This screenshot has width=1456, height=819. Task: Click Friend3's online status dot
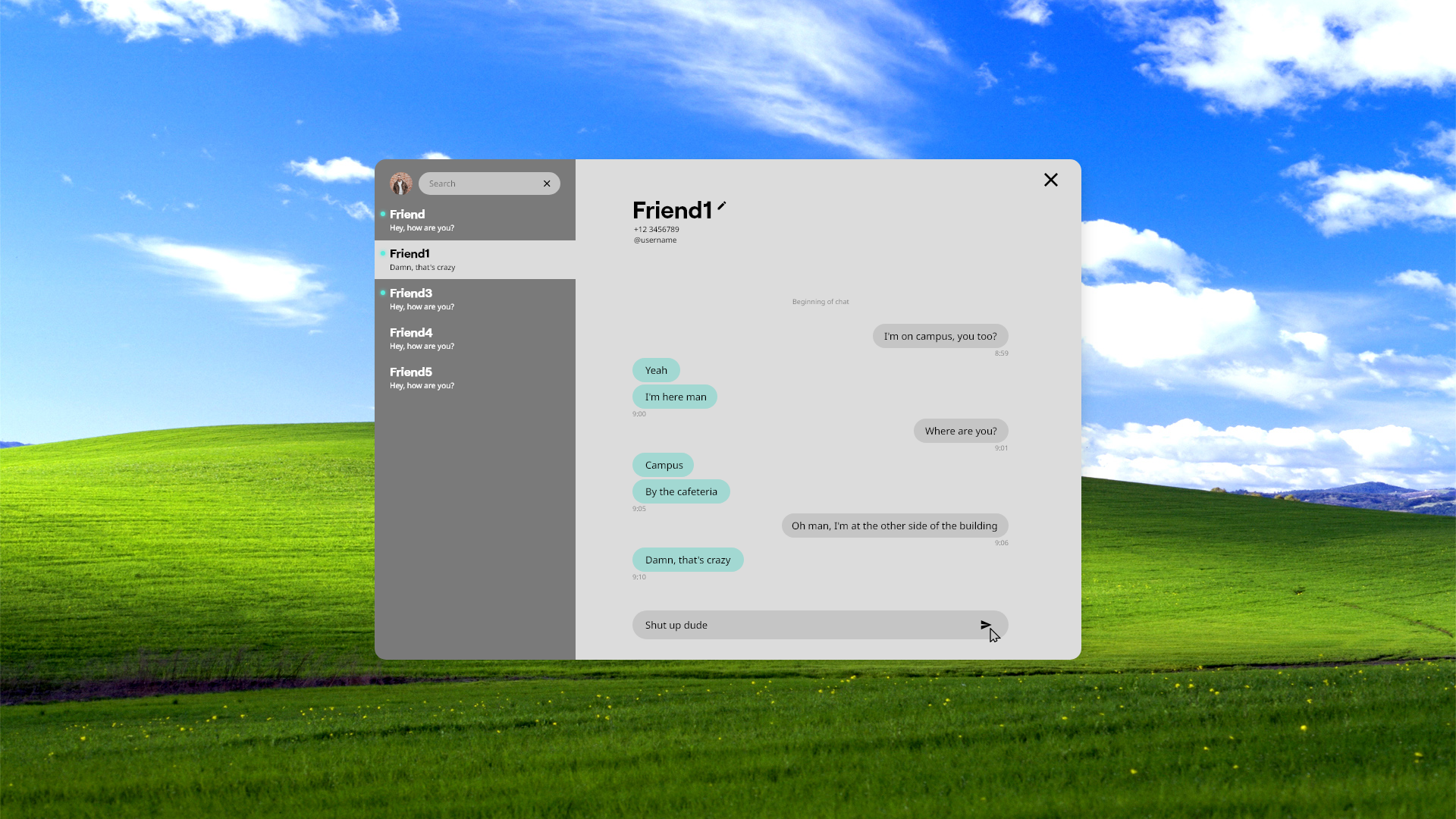click(383, 293)
